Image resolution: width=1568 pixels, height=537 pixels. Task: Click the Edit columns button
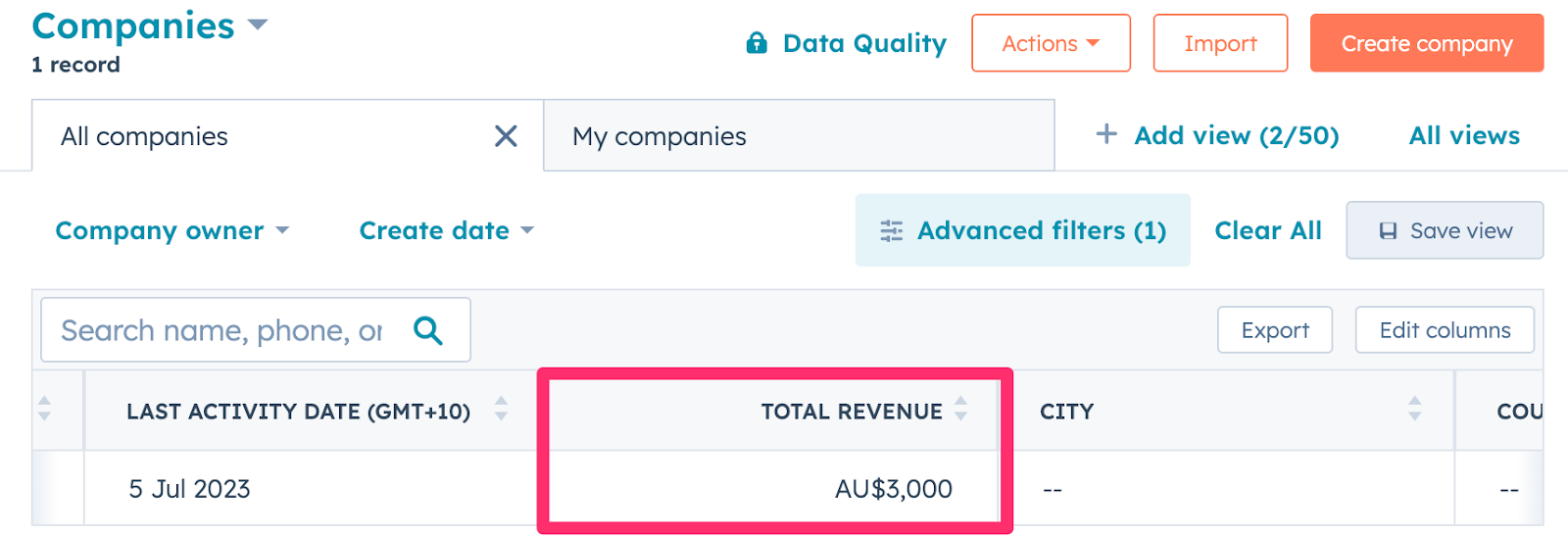1445,330
